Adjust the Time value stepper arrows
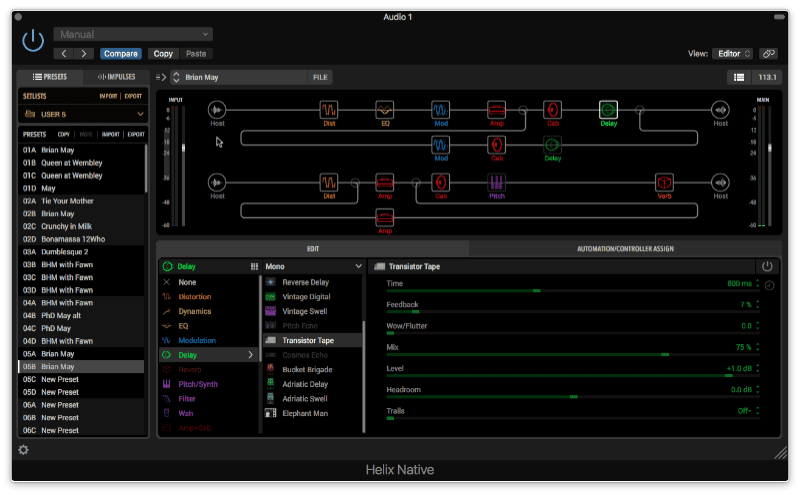Screen dimensions: 800x495 [758, 283]
